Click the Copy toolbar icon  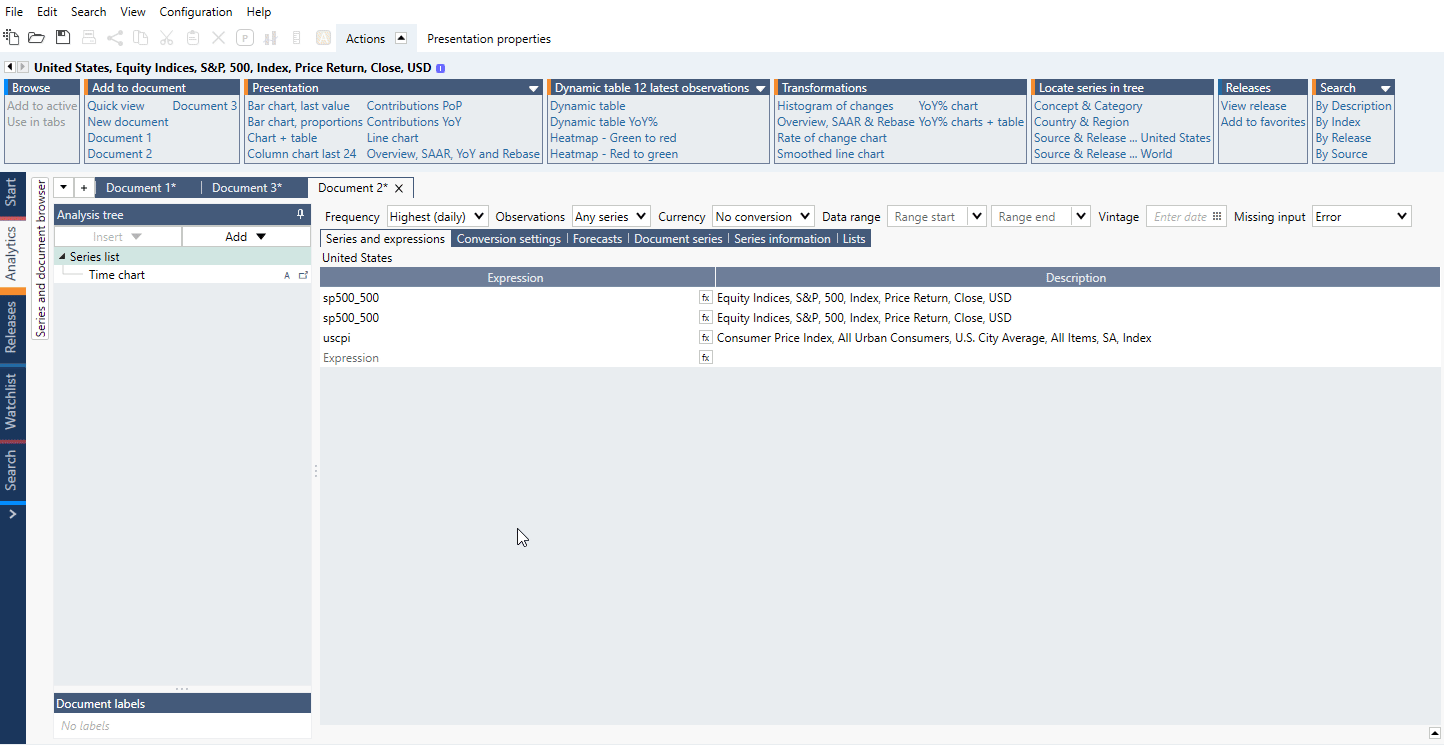[141, 38]
